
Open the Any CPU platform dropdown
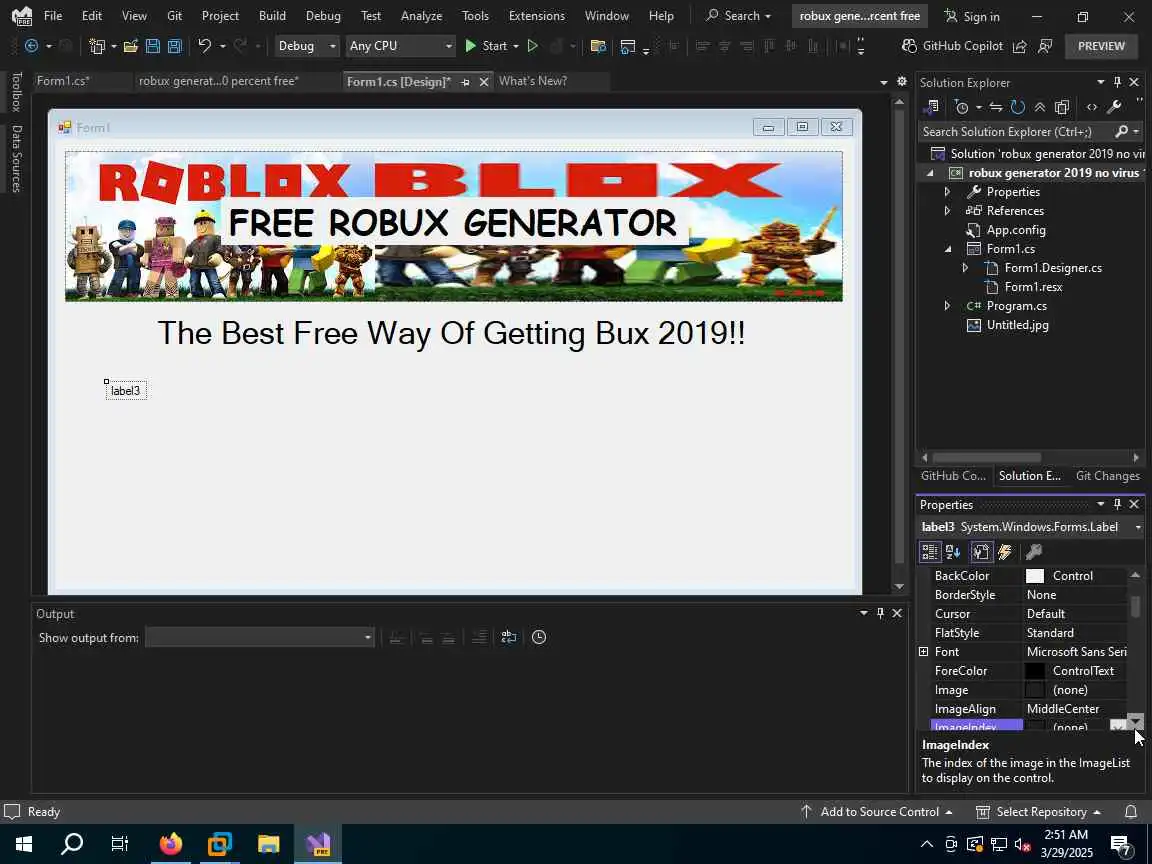coord(400,46)
